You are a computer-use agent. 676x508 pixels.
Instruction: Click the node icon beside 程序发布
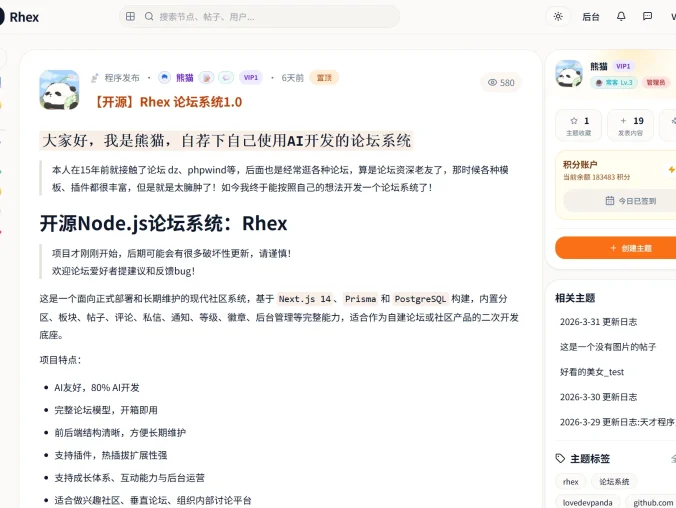coord(94,78)
